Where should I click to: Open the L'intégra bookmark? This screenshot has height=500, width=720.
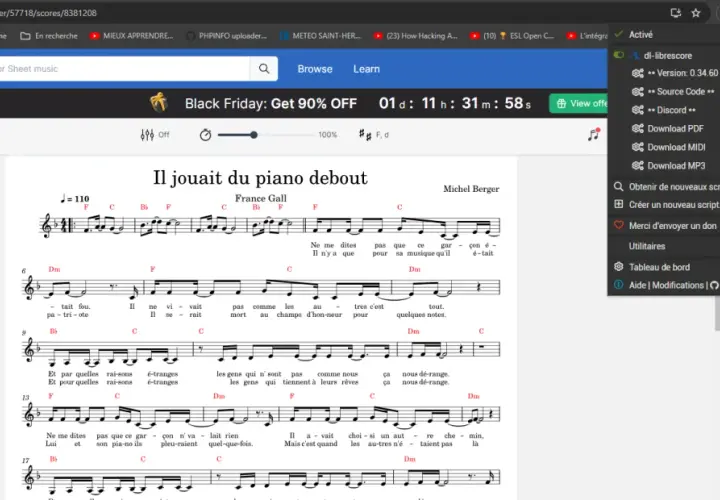(x=587, y=36)
